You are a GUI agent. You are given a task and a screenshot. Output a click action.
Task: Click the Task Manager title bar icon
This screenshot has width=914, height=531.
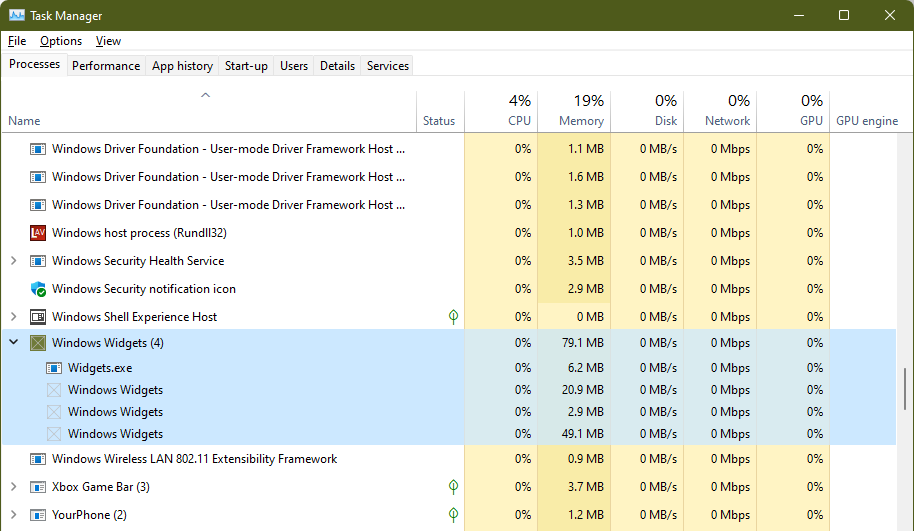(x=16, y=15)
